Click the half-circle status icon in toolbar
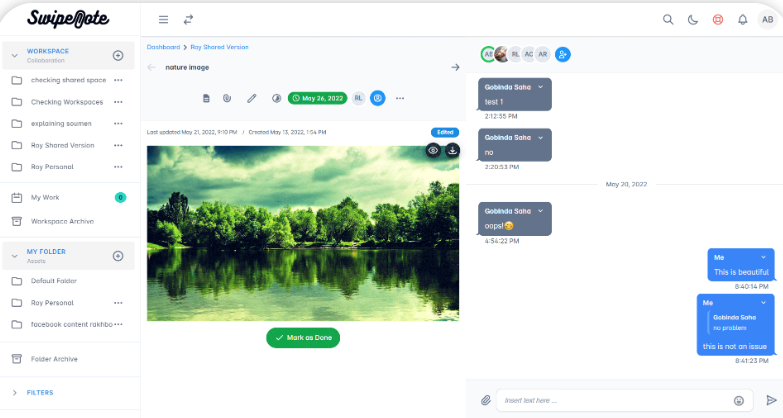 (276, 98)
